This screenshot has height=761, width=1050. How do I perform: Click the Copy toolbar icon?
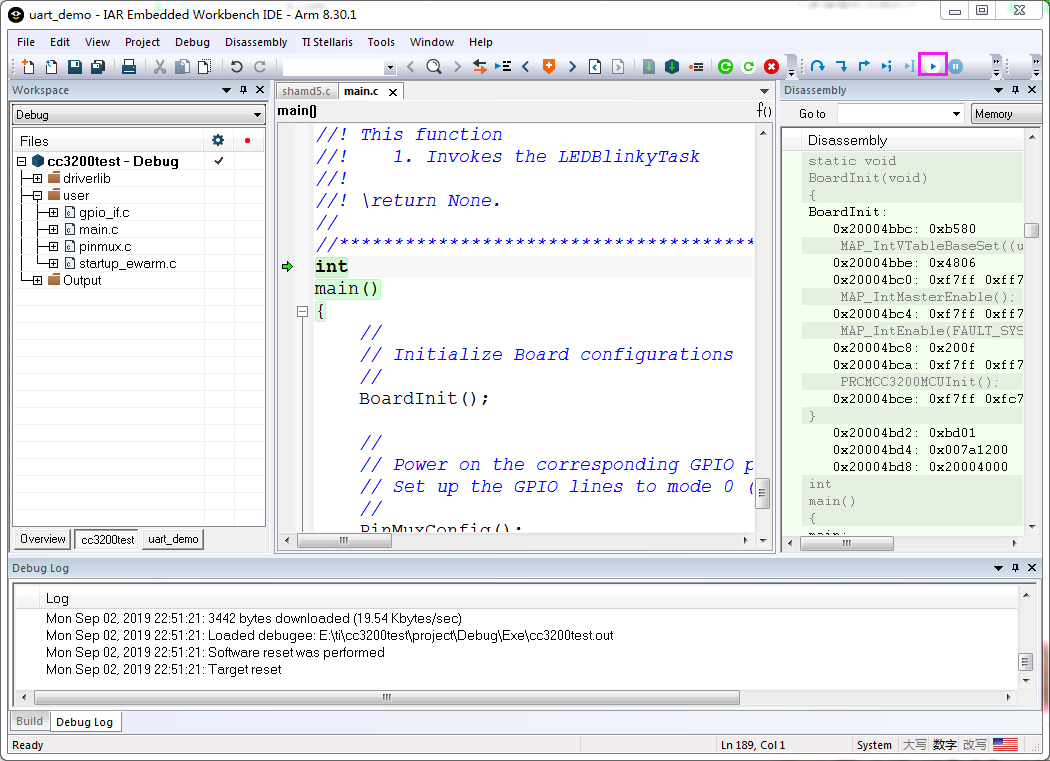point(182,66)
